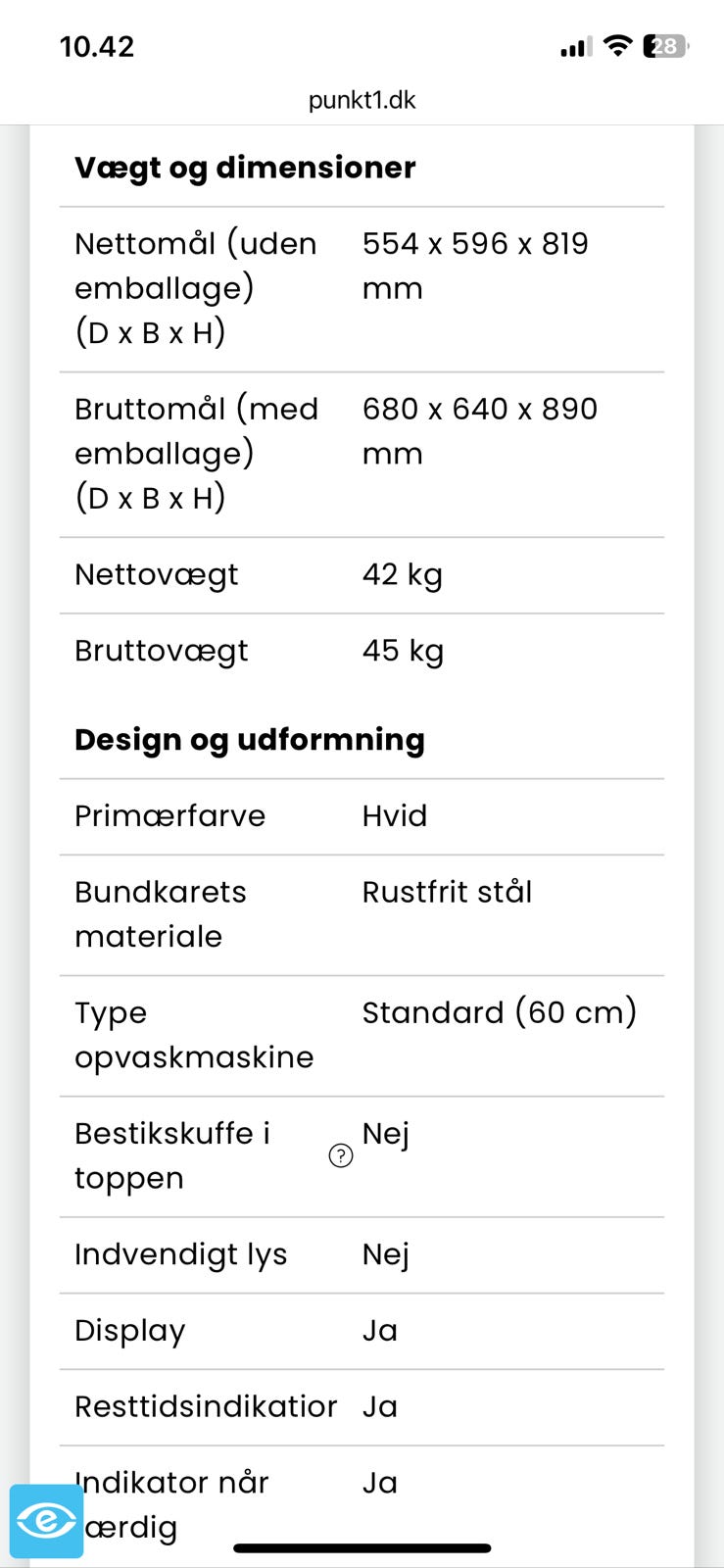
Task: Tap the Primærfarve row label
Action: click(170, 816)
